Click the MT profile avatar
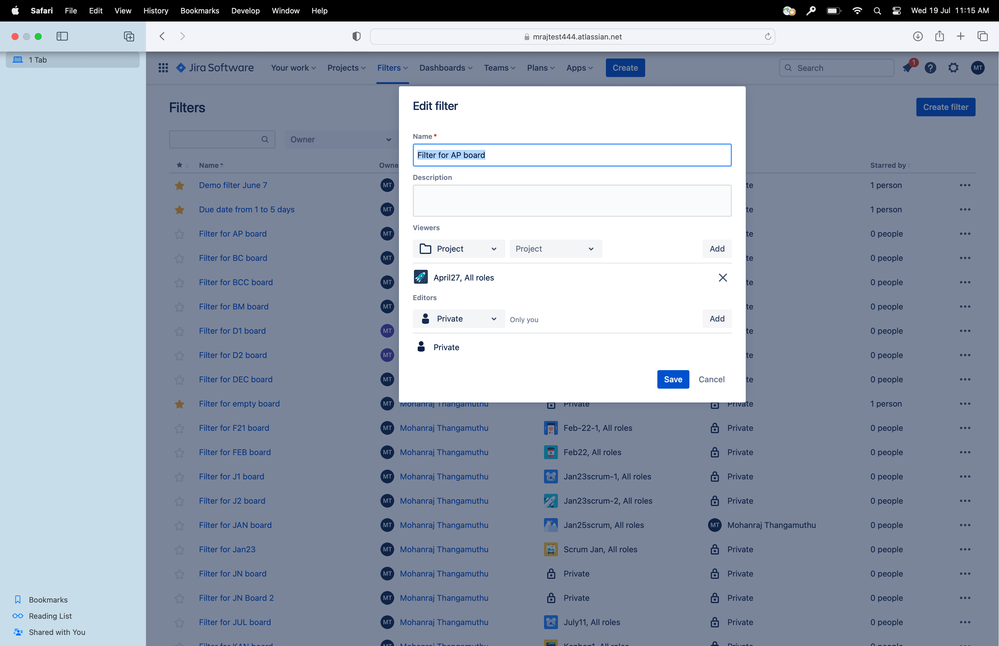 coord(978,67)
